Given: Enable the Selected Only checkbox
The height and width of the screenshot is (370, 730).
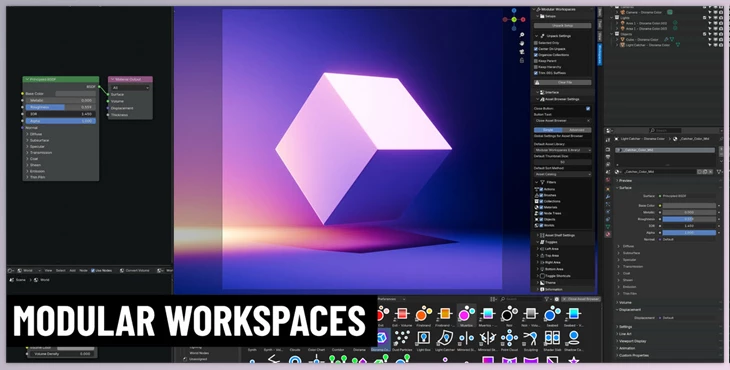Looking at the screenshot, I should [536, 43].
